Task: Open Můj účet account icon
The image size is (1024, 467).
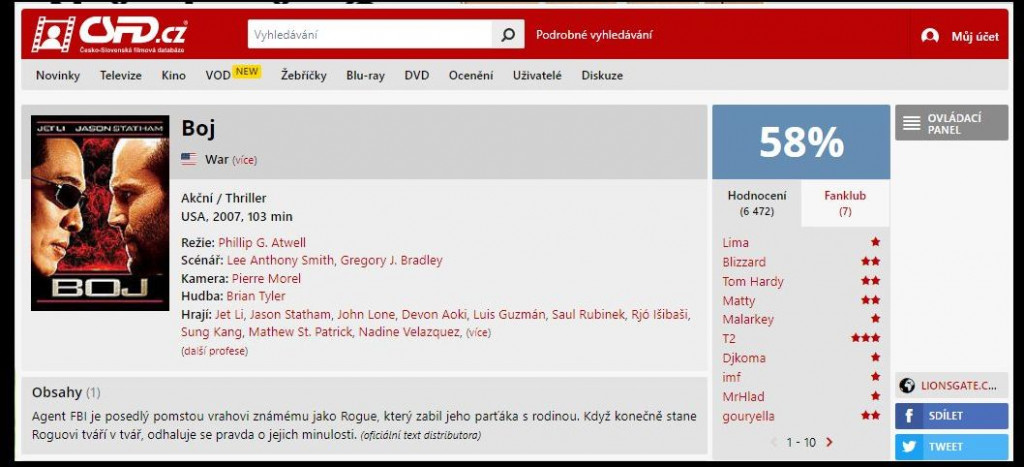Action: pos(930,36)
